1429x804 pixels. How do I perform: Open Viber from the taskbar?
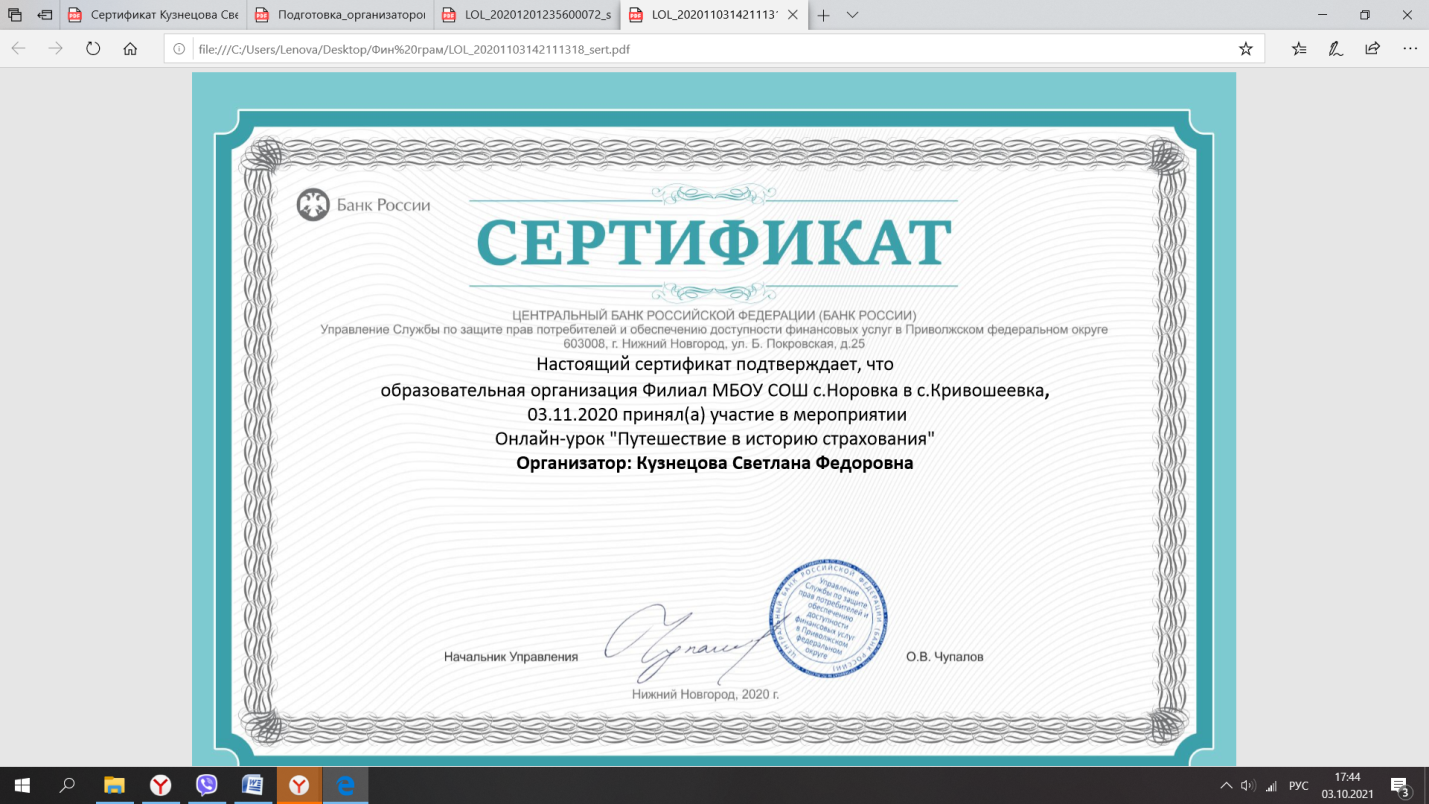(x=206, y=785)
